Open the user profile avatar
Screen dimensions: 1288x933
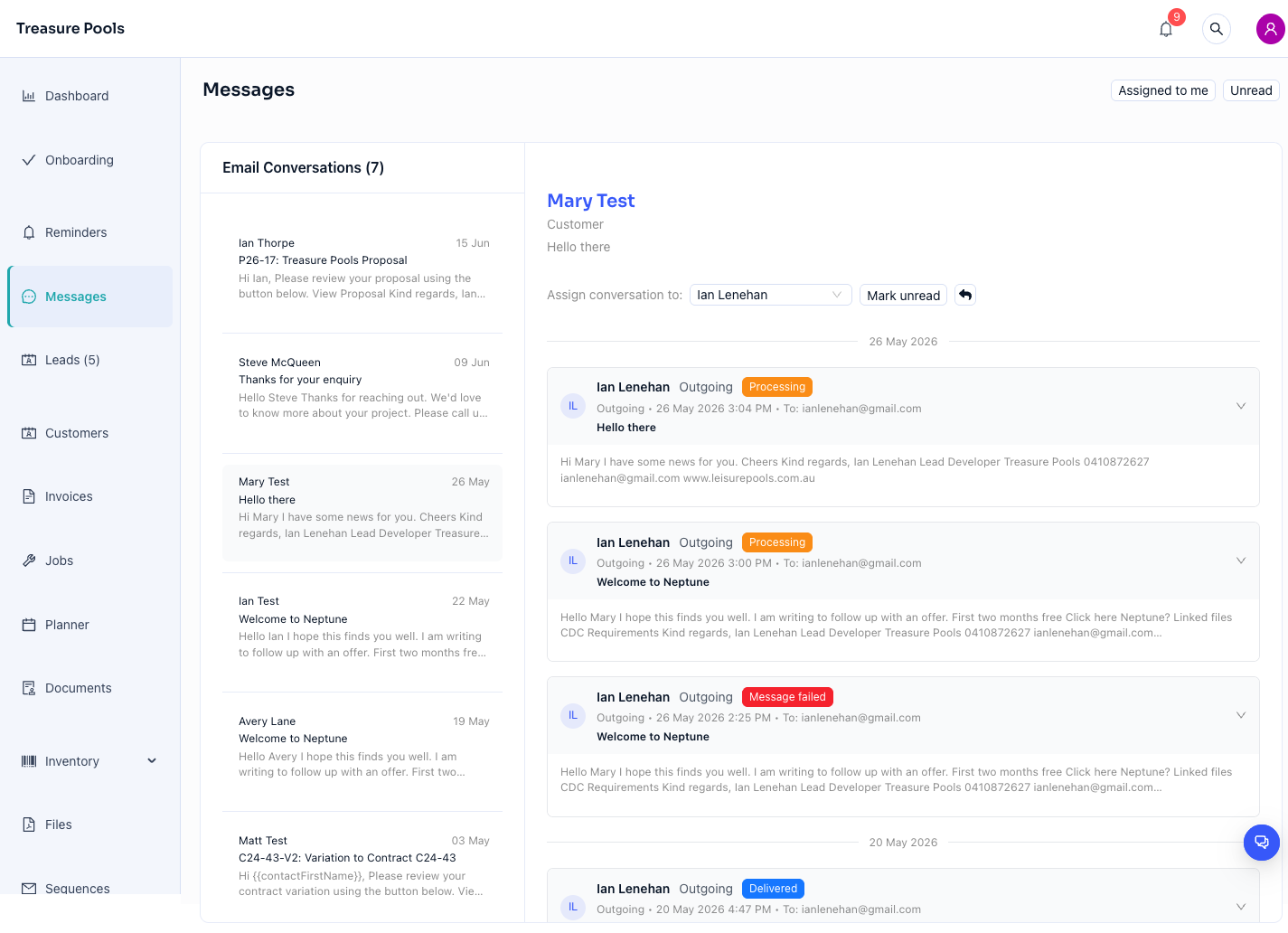tap(1270, 29)
